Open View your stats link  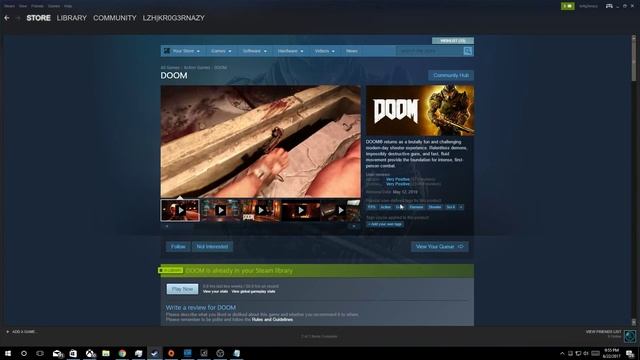coord(215,291)
